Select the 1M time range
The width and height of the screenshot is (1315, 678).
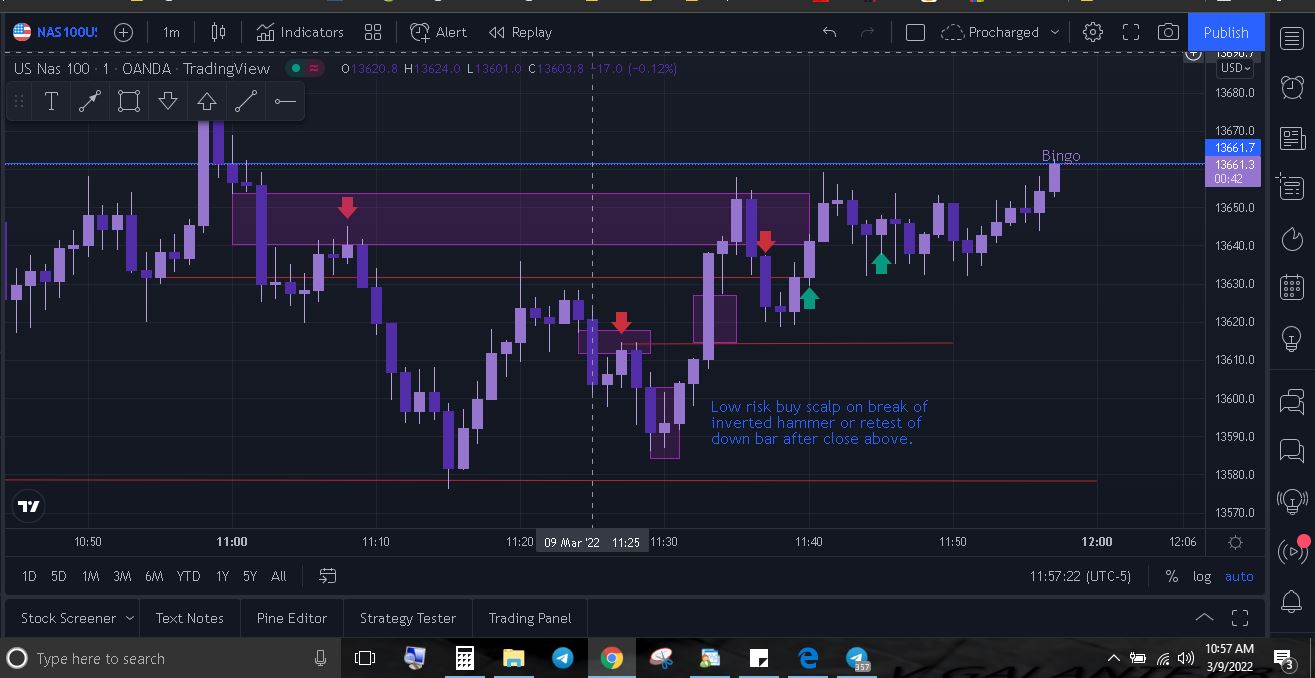90,576
